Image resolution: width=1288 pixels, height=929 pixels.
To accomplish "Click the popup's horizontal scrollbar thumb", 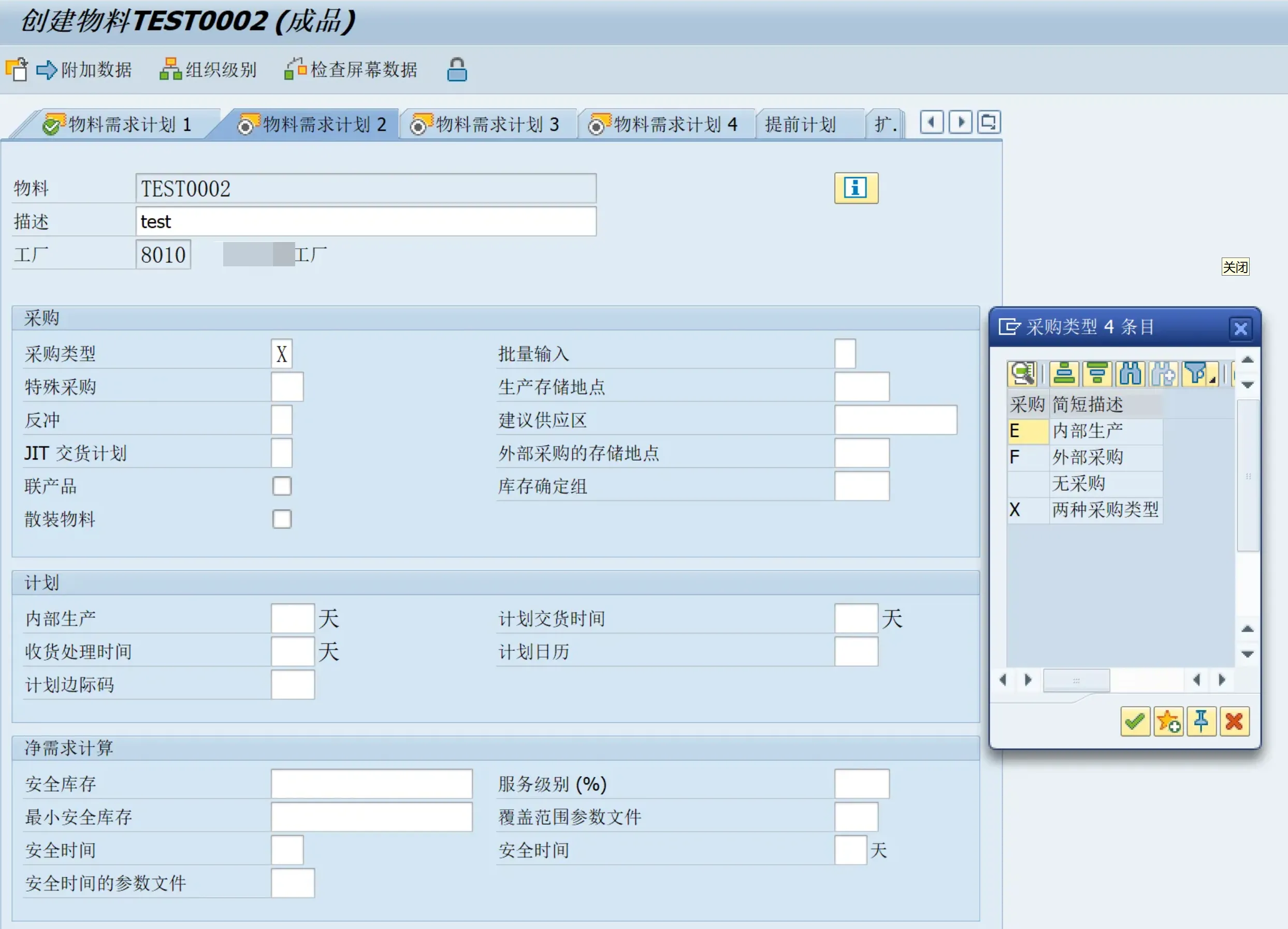I will [x=1076, y=680].
